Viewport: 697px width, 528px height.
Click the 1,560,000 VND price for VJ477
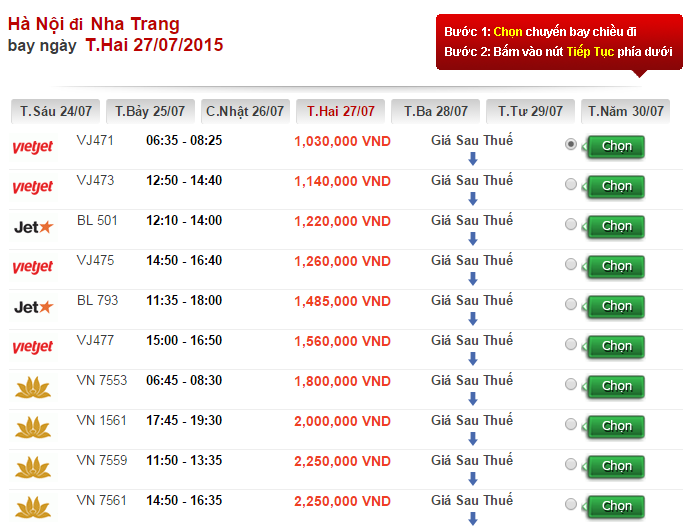[342, 341]
